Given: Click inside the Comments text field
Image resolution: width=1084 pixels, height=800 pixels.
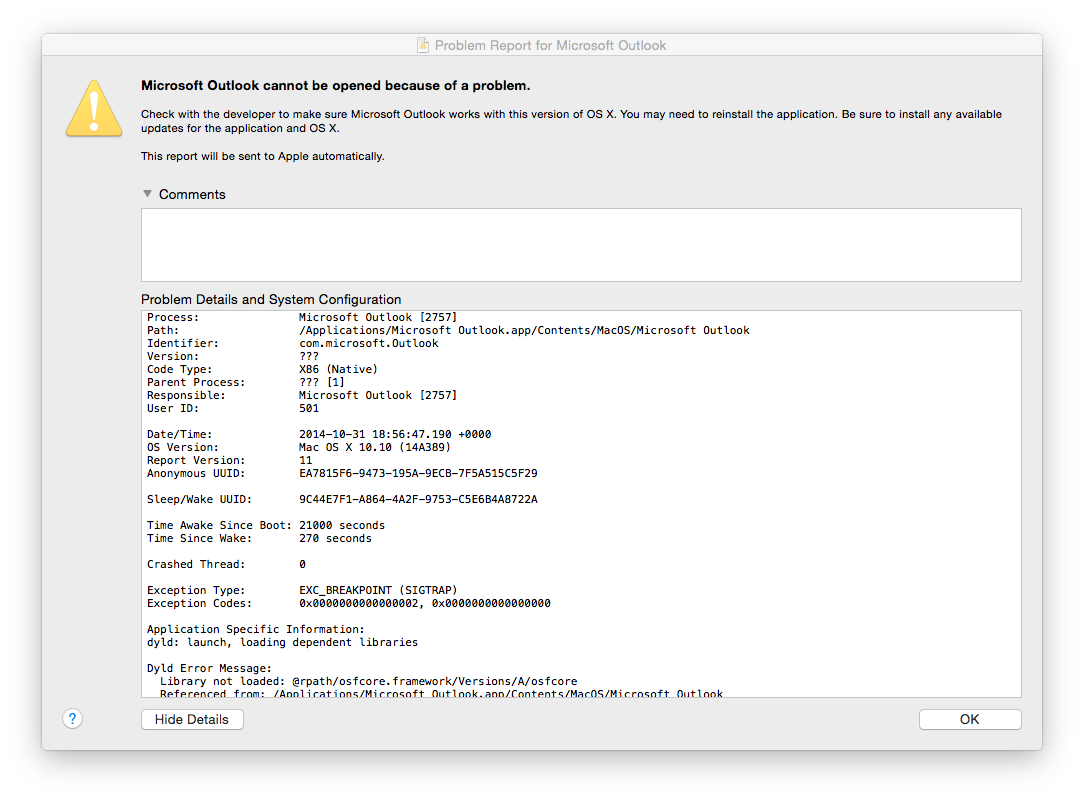Looking at the screenshot, I should 581,245.
